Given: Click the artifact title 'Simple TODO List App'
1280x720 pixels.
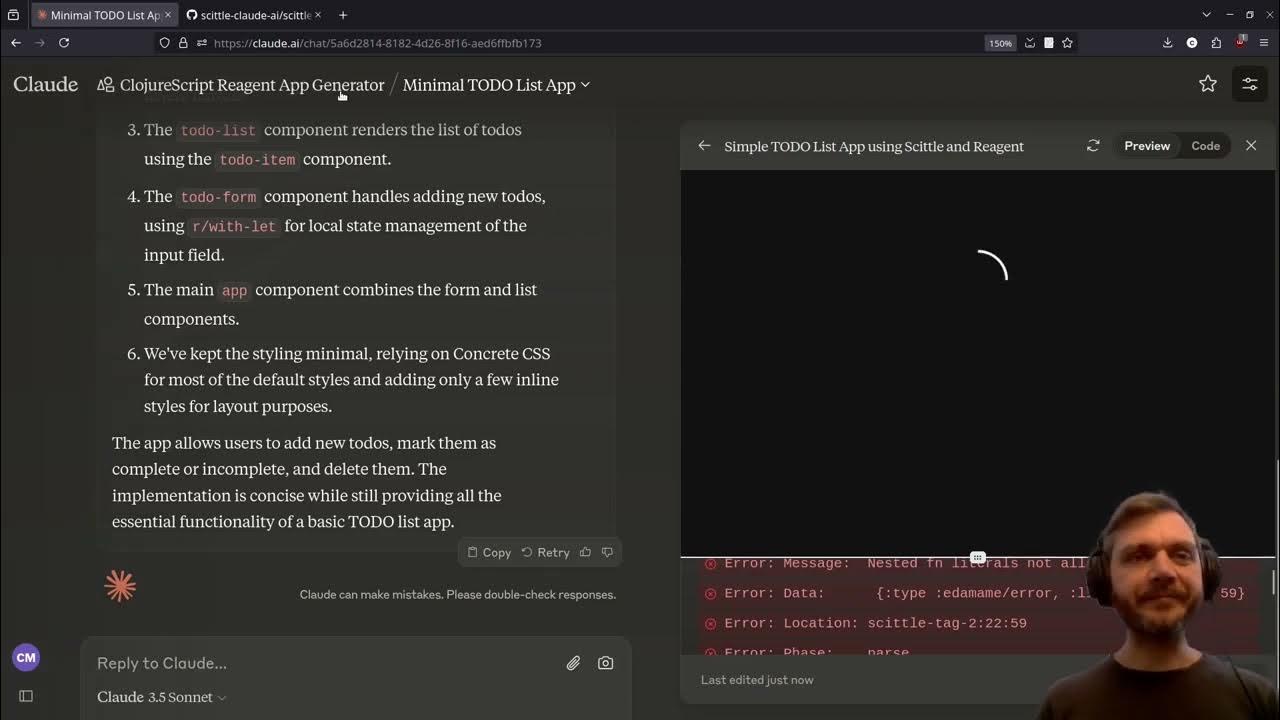Looking at the screenshot, I should pyautogui.click(x=874, y=146).
